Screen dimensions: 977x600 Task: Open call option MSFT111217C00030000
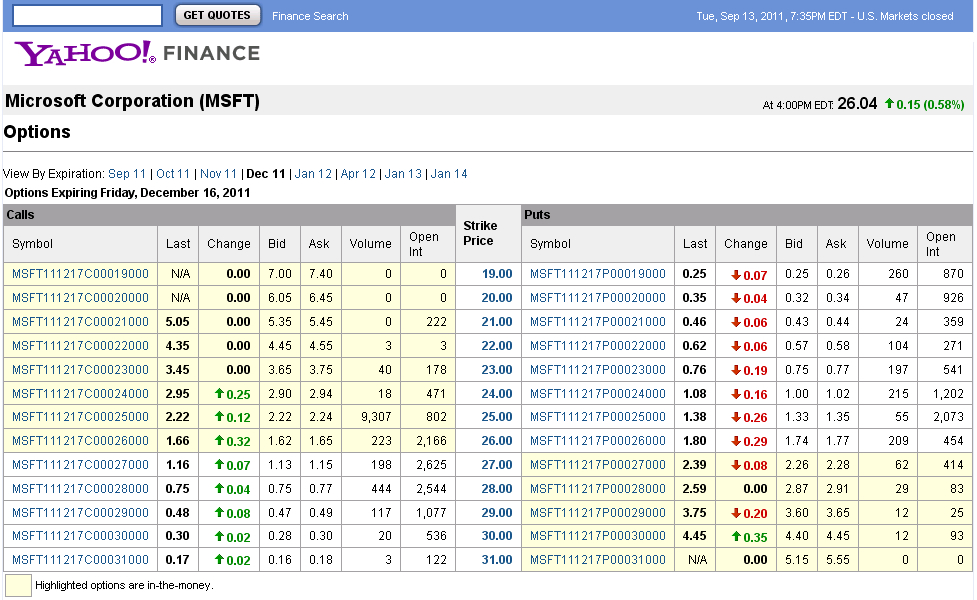pyautogui.click(x=80, y=536)
